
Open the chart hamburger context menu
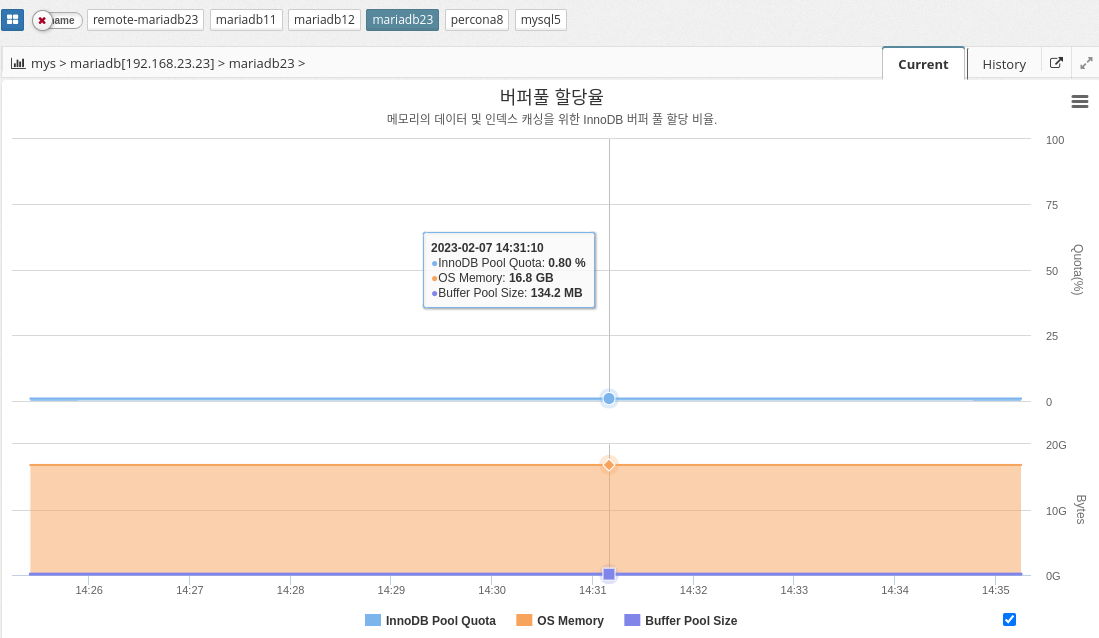(x=1079, y=101)
